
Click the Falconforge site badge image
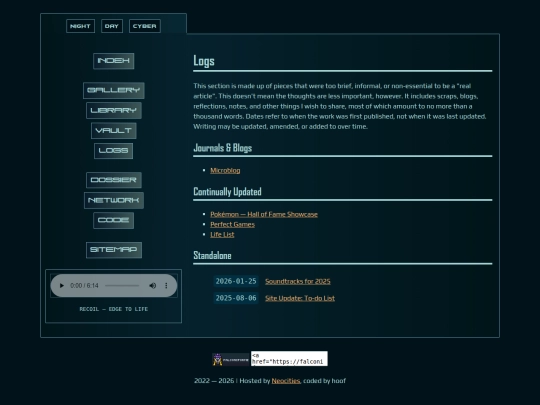coord(231,360)
